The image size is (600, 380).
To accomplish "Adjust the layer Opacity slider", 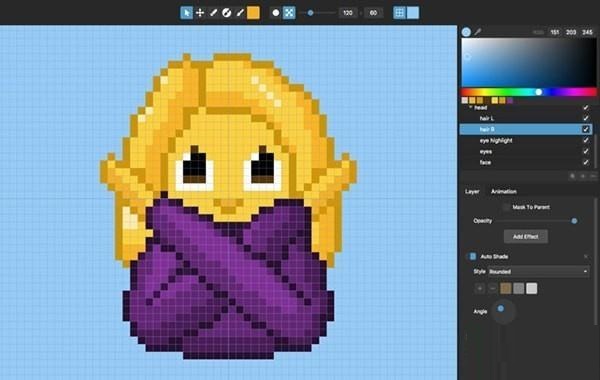I will [x=536, y=221].
